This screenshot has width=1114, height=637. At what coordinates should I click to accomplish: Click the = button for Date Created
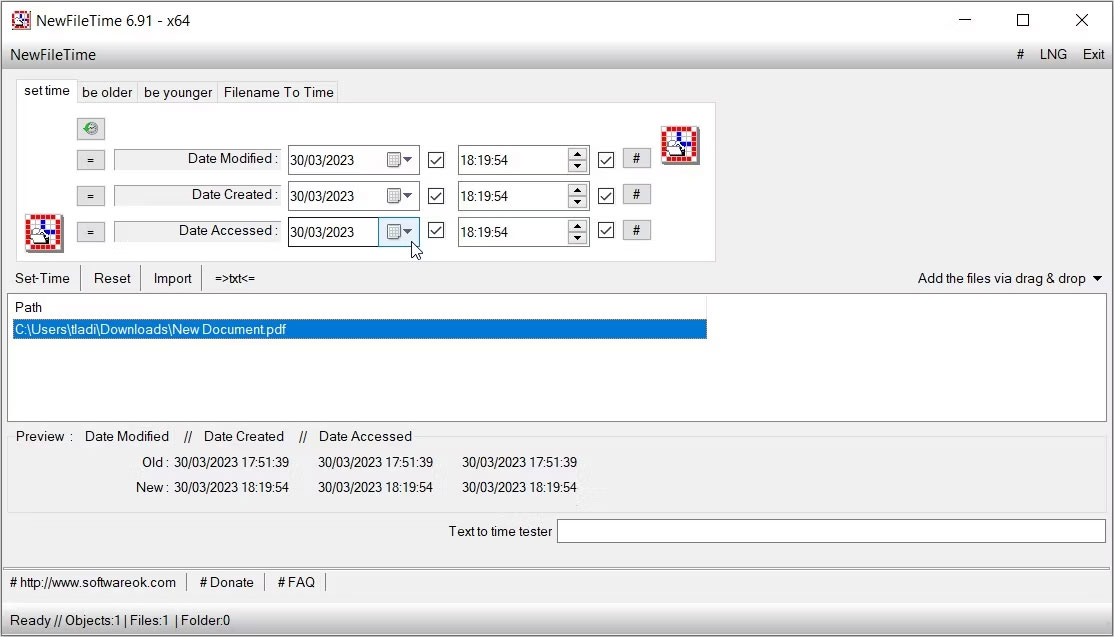[x=90, y=195]
